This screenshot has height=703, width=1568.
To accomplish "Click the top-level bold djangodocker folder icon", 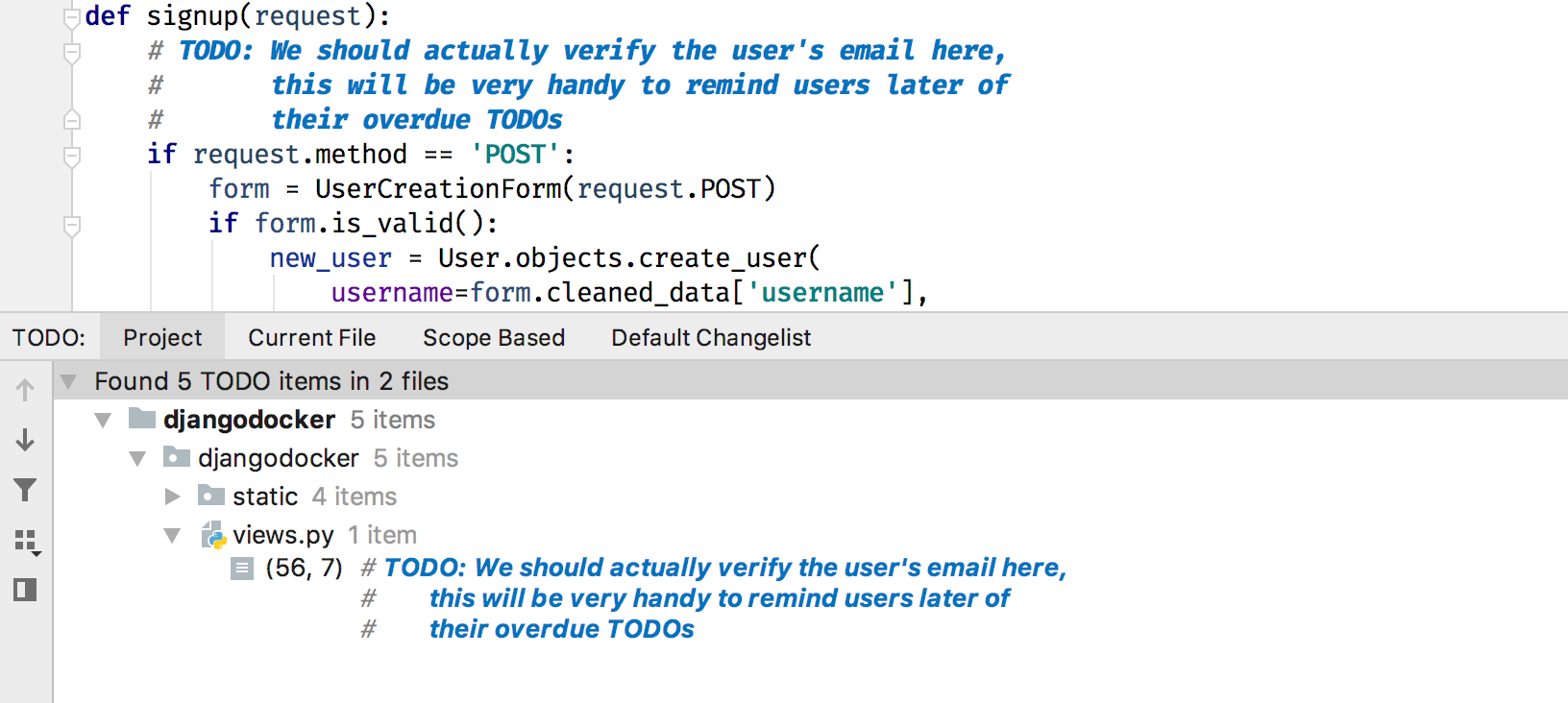I will point(142,419).
